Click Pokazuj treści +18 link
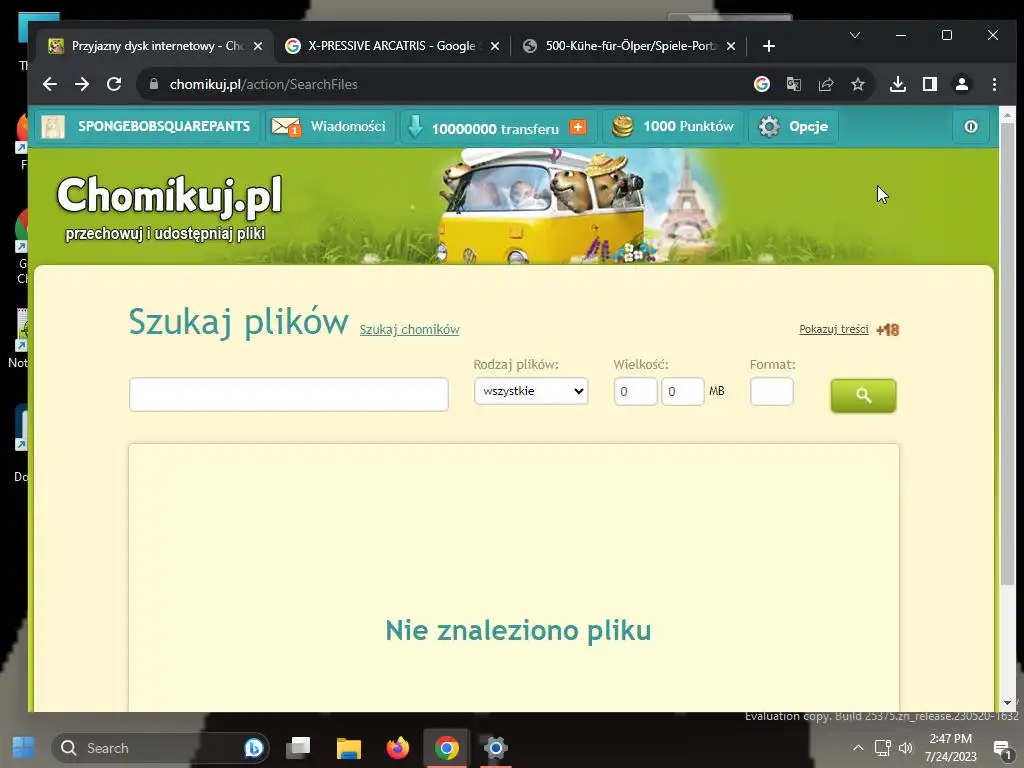This screenshot has width=1024, height=768. 848,329
